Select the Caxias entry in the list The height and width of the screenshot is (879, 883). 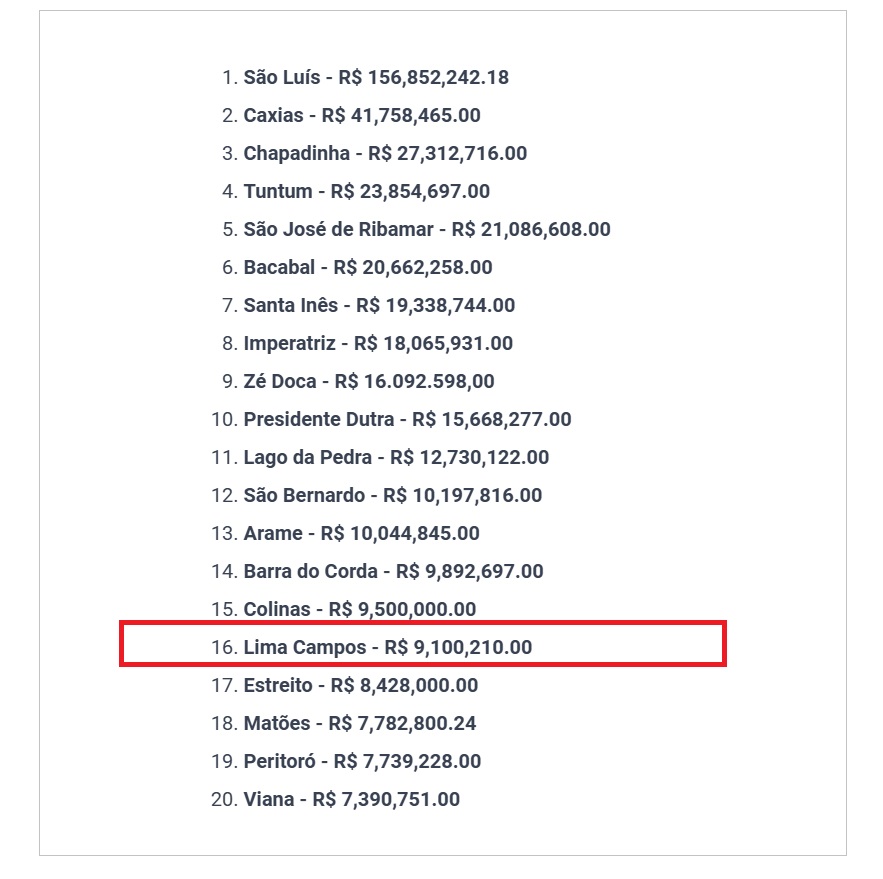361,116
